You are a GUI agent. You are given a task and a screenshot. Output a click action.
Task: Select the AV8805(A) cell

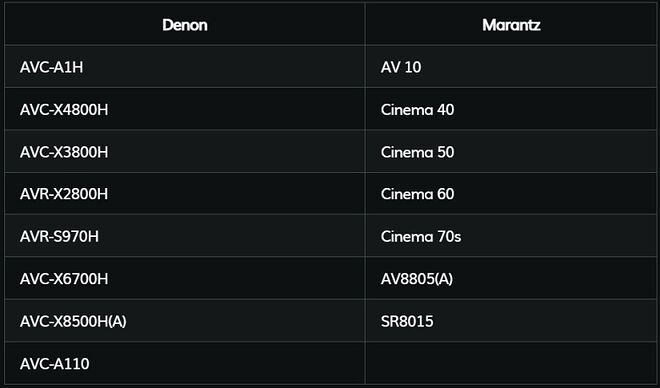point(511,279)
